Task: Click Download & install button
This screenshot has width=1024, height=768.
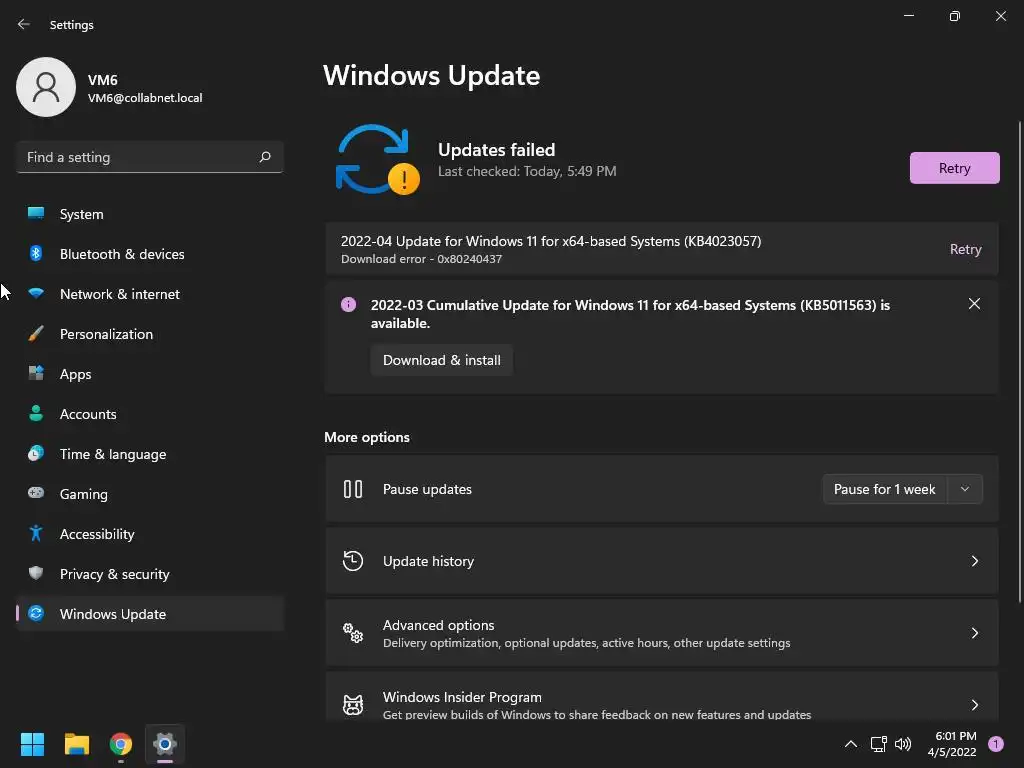Action: pos(441,360)
